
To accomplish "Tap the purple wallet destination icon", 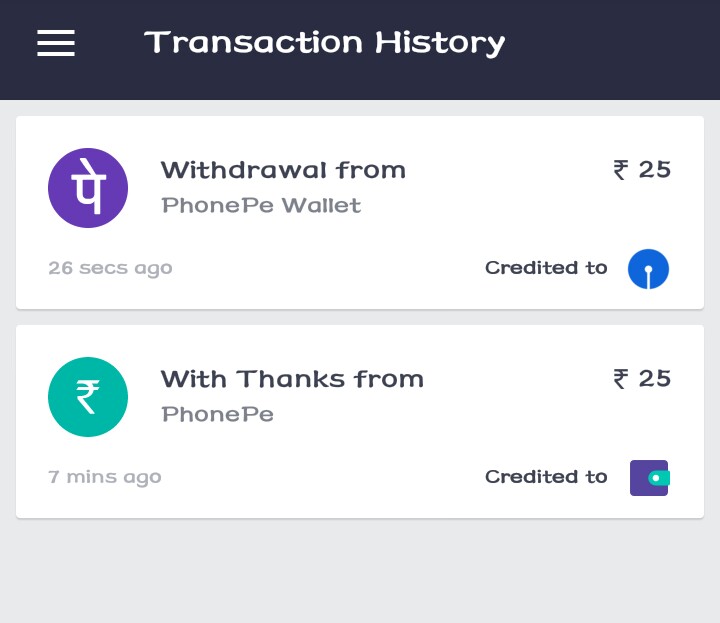I will (649, 478).
